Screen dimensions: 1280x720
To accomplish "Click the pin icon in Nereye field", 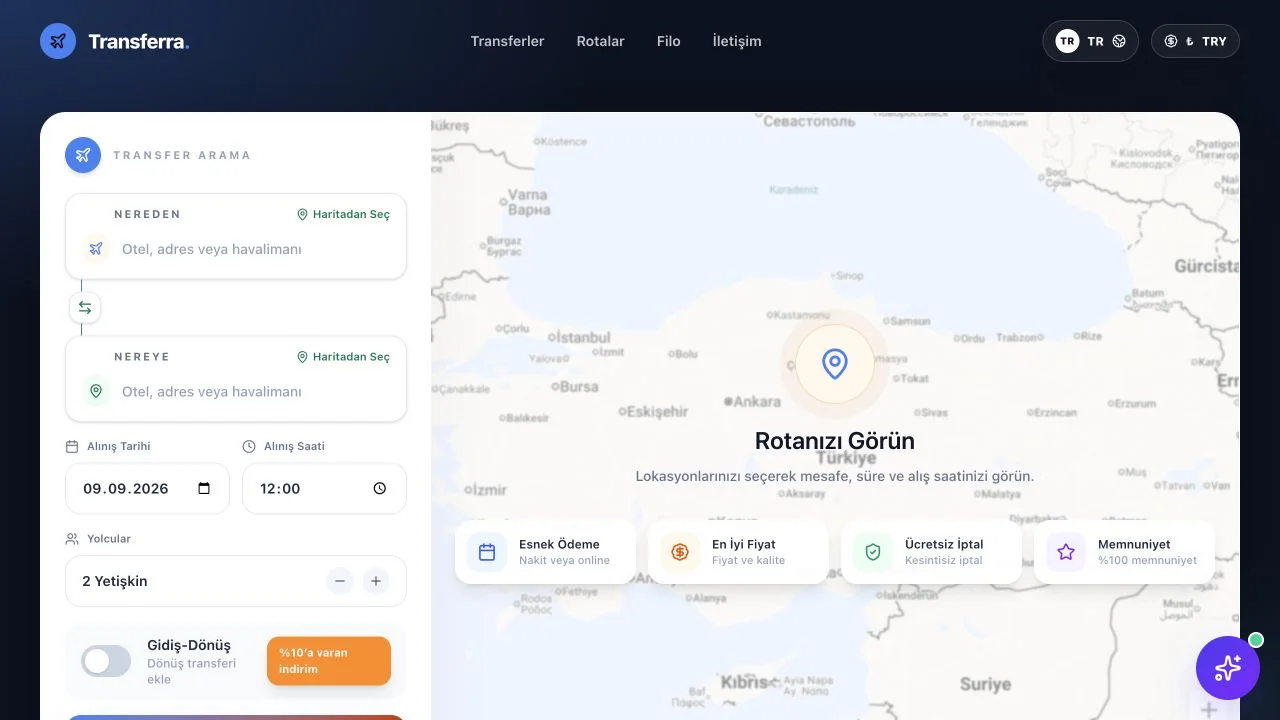I will [96, 392].
